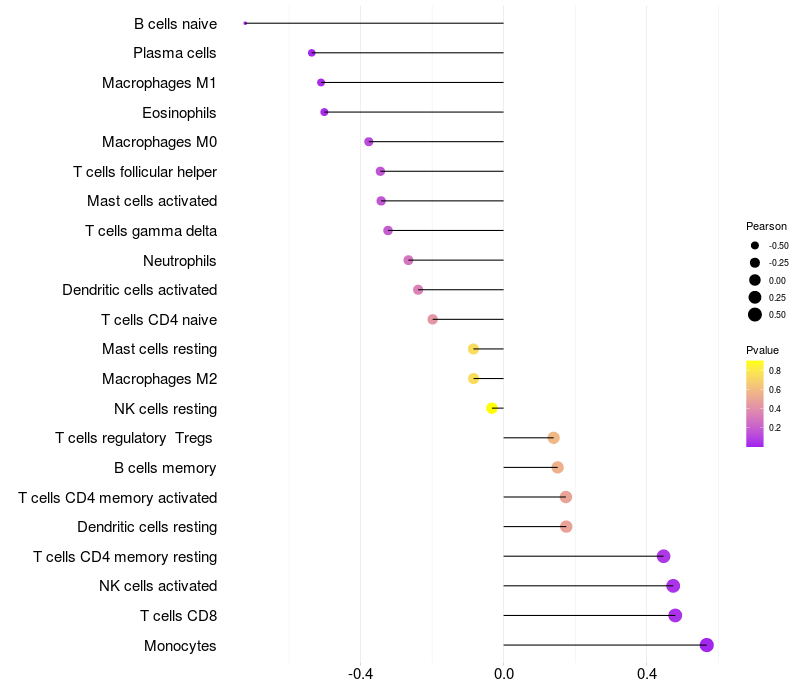The image size is (800, 700).
Task: Click the 0.00 Pearson legend circle
Action: click(754, 280)
